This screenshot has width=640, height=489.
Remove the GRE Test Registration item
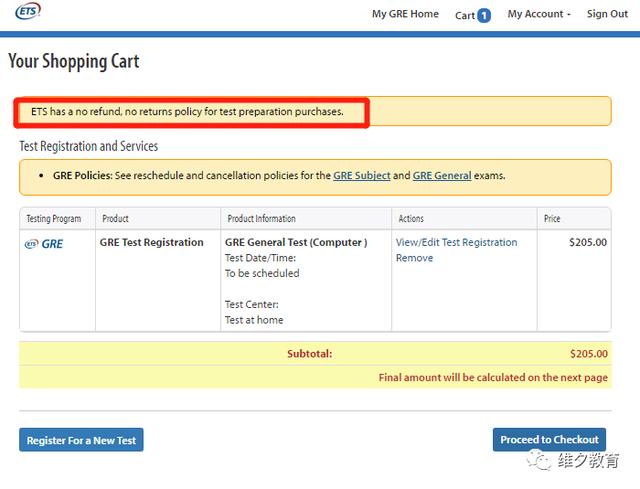414,258
